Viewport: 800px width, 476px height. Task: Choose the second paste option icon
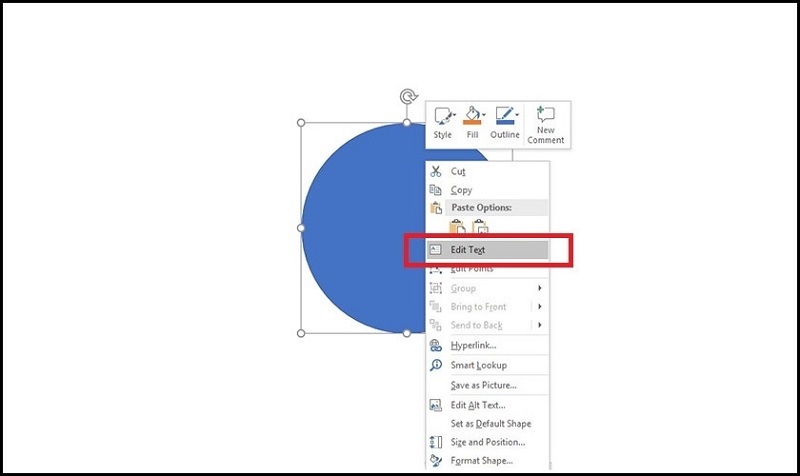pyautogui.click(x=480, y=227)
